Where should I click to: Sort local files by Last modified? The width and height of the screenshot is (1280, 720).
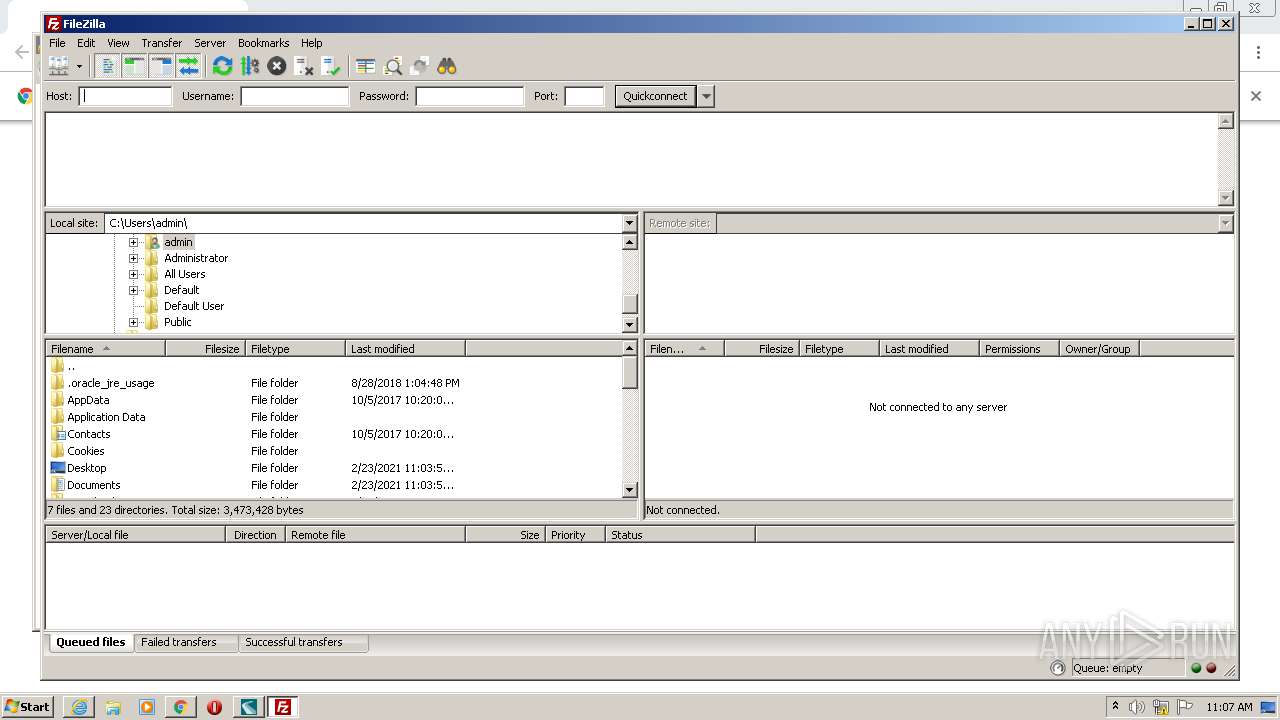406,349
